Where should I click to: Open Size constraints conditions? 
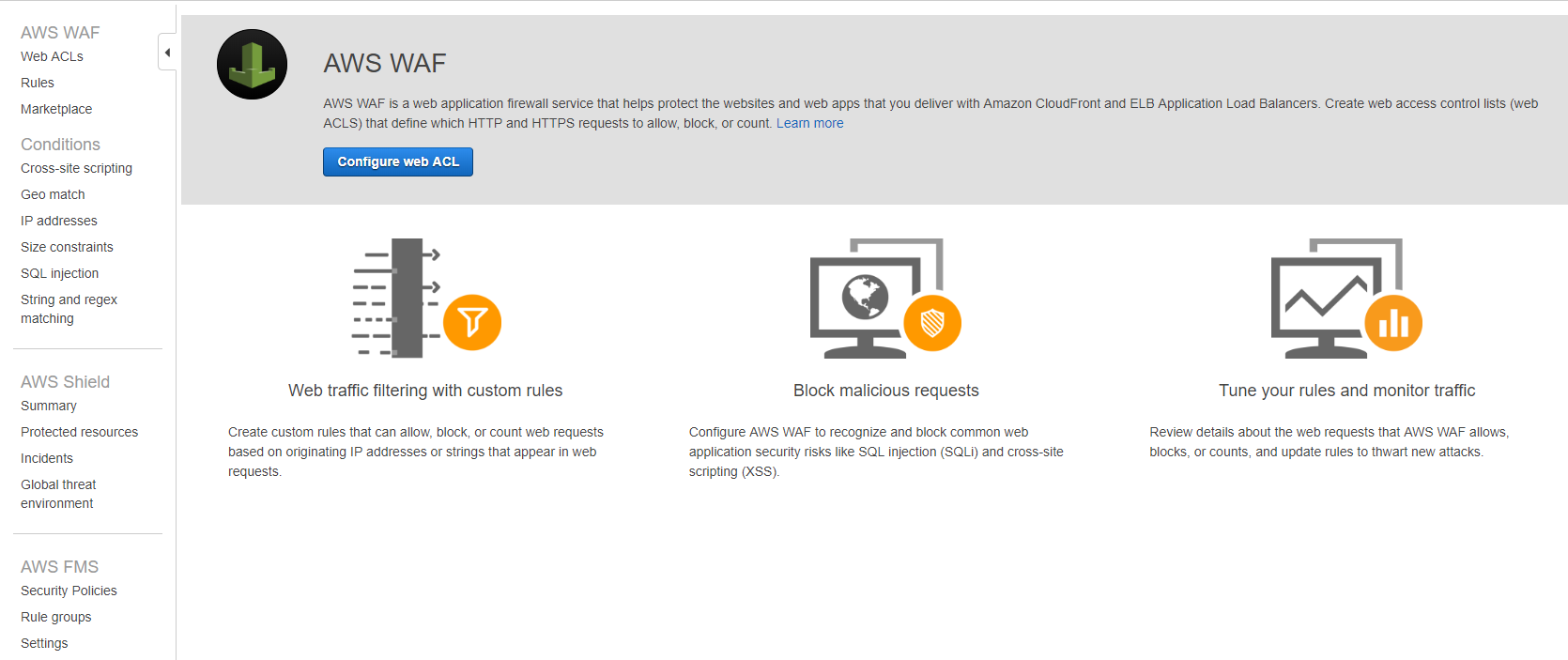67,247
